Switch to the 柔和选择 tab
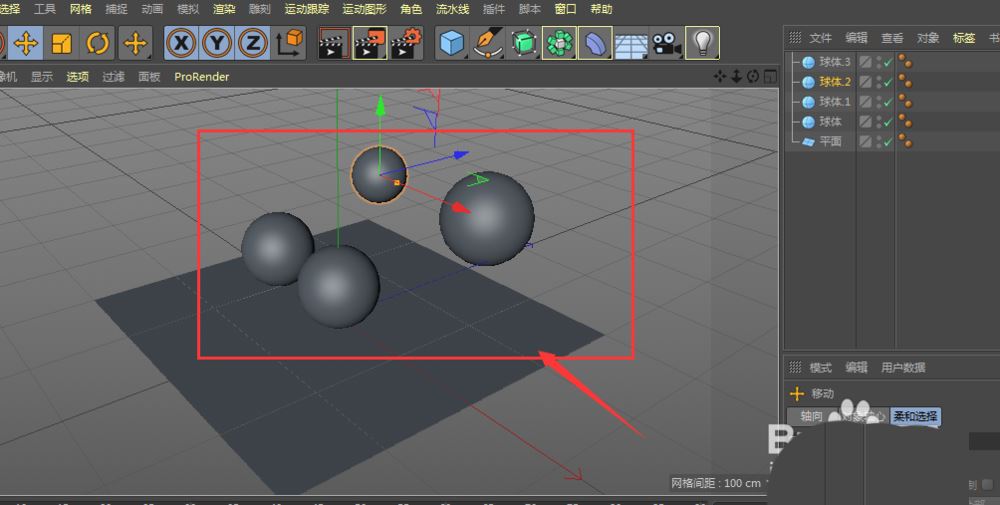Screen dimensions: 1000x505 coord(916,416)
